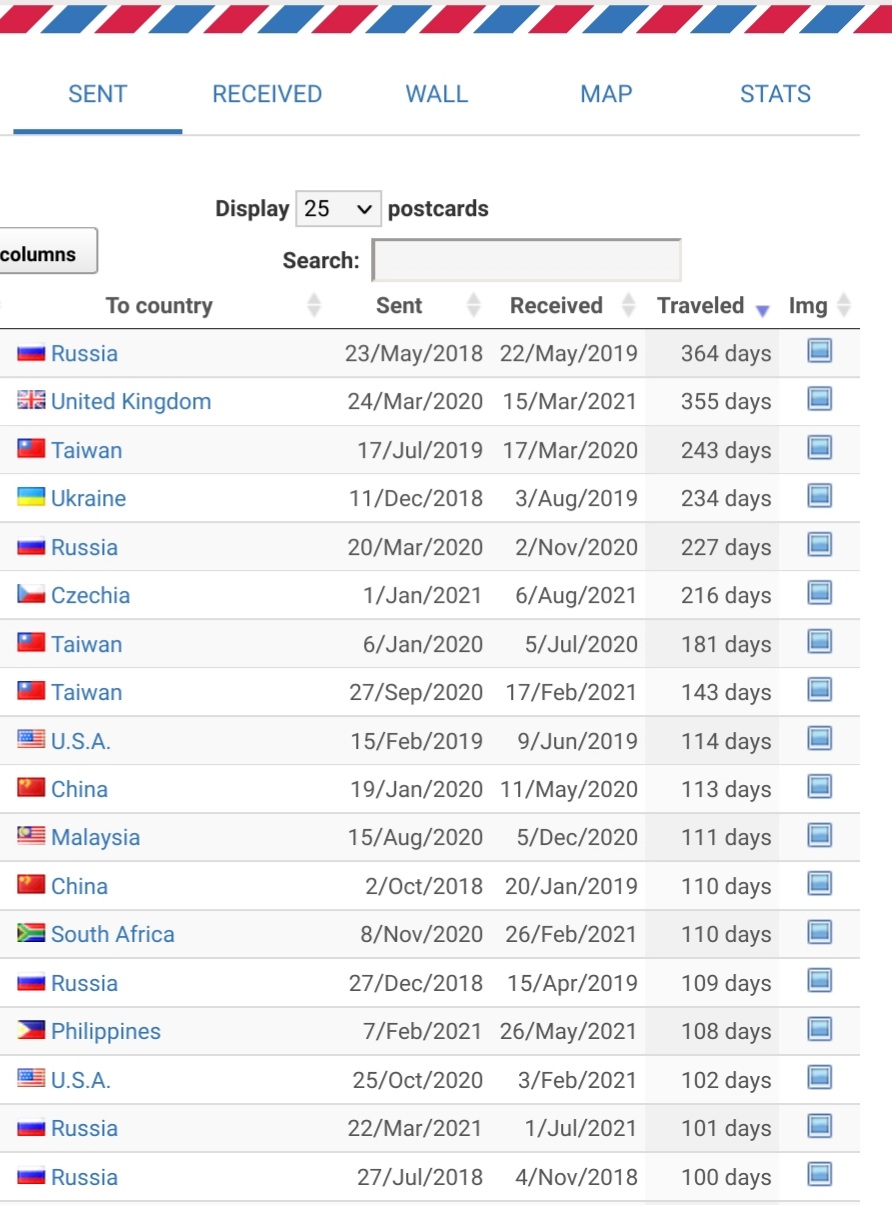Switch to the RECEIVED tab
Viewport: 892px width, 1205px height.
(267, 94)
